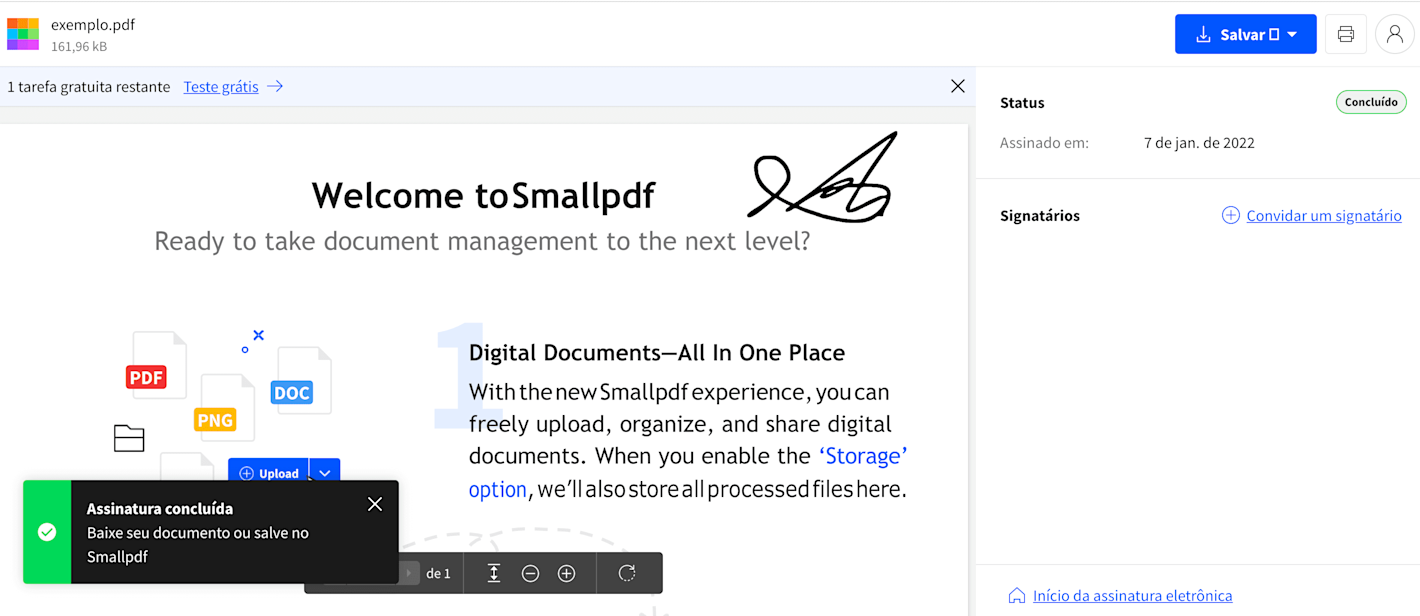Click the 'Storage' option link in document
This screenshot has height=616, width=1420.
688,472
